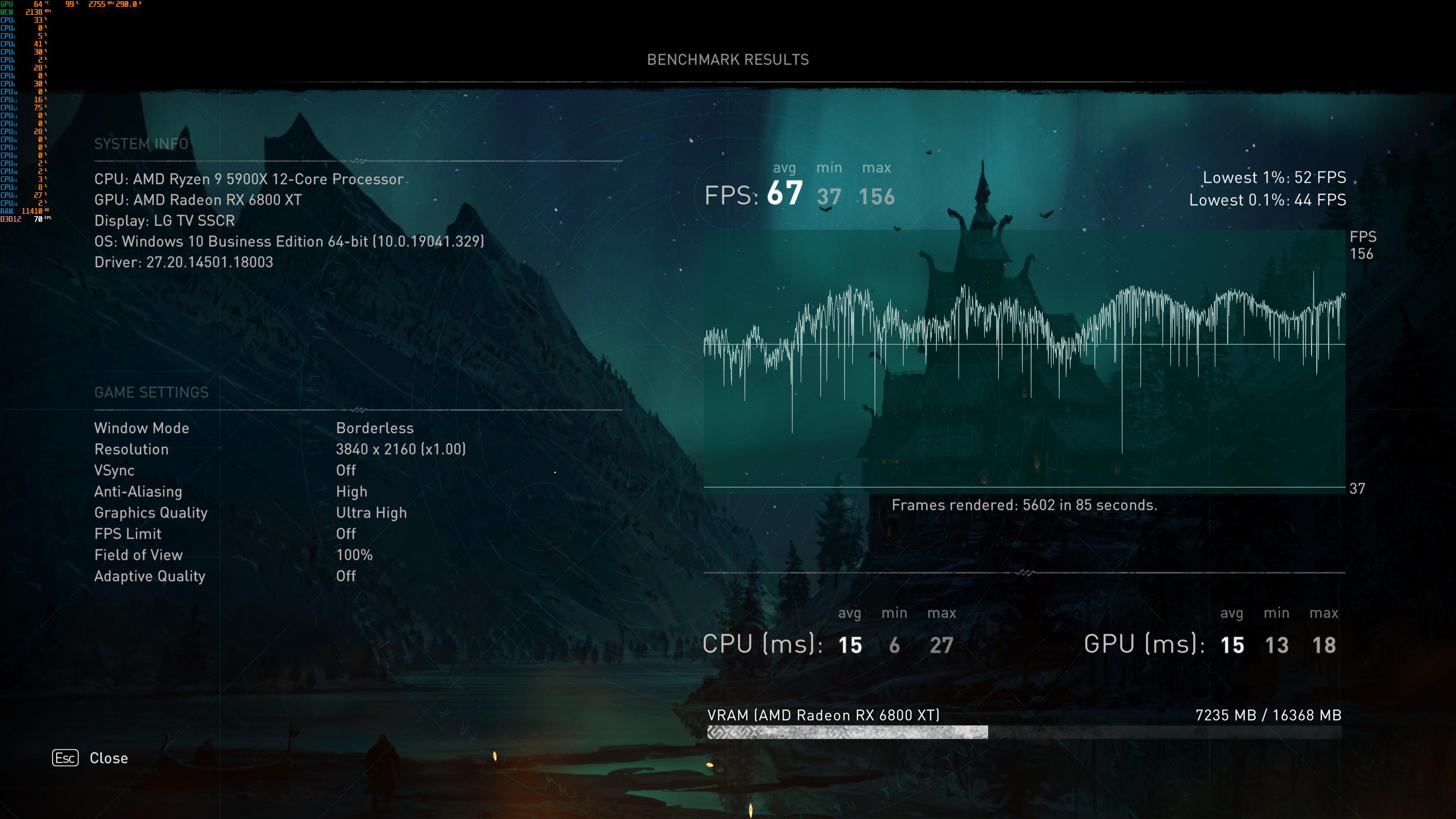
Task: Click the Frames rendered: 5602 in 85 seconds text
Action: point(1024,505)
